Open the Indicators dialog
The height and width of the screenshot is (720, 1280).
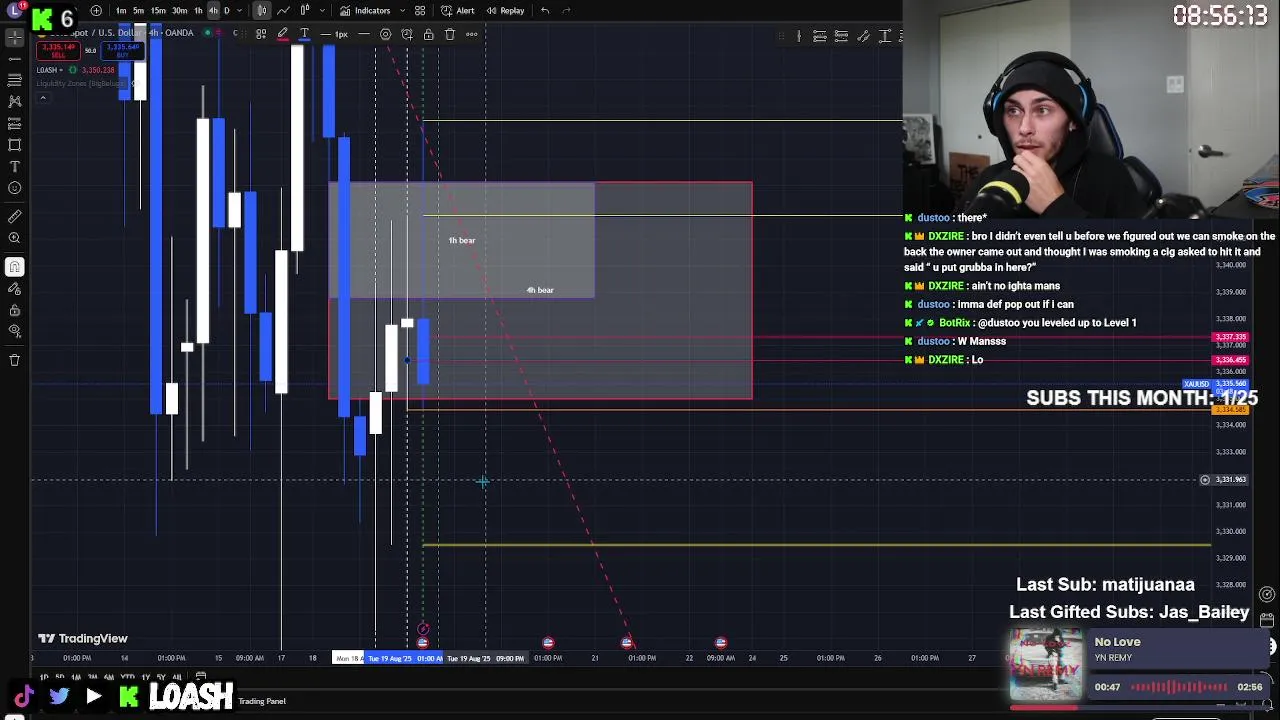click(365, 10)
